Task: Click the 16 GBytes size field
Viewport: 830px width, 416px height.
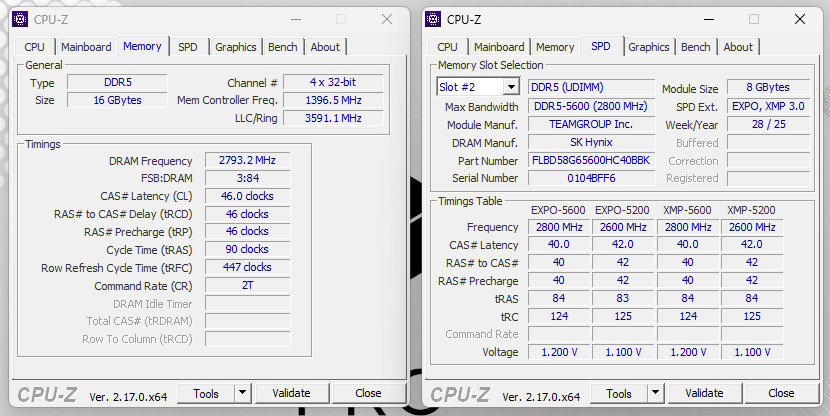Action: [118, 100]
